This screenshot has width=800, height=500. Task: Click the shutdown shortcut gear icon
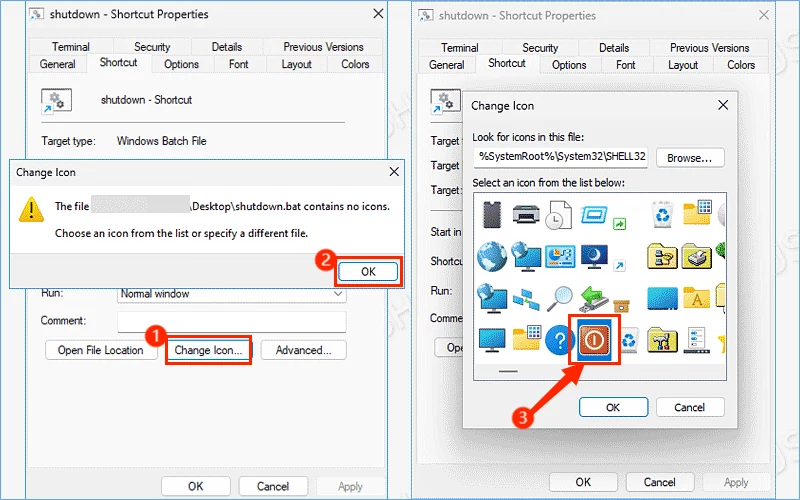(56, 101)
